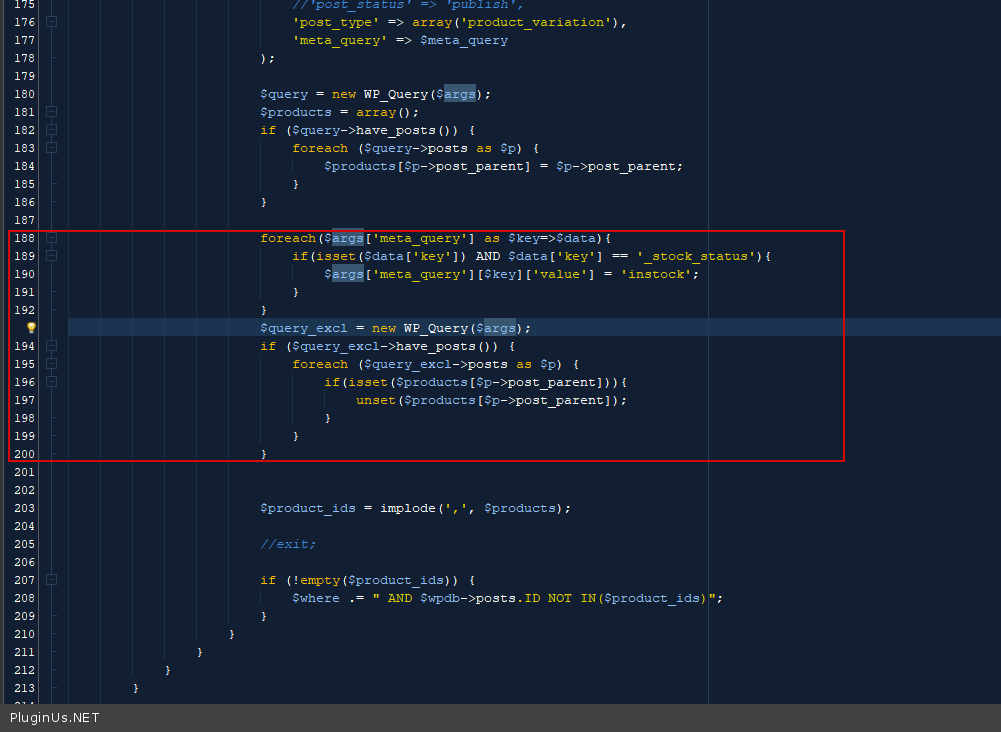Click line number 203 in the gutter
Image resolution: width=1001 pixels, height=732 pixels.
[x=24, y=508]
